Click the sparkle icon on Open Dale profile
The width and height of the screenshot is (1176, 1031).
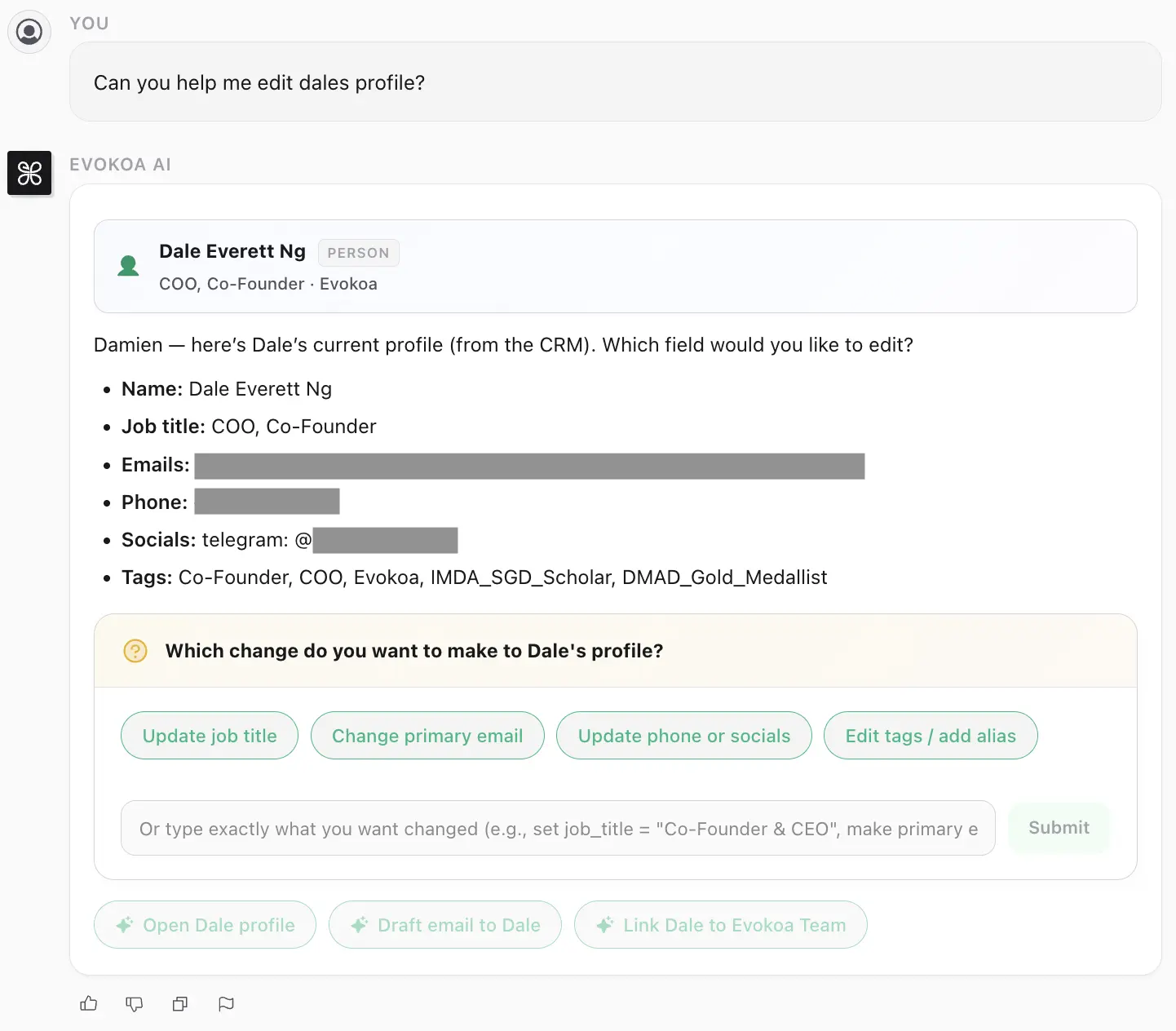123,924
